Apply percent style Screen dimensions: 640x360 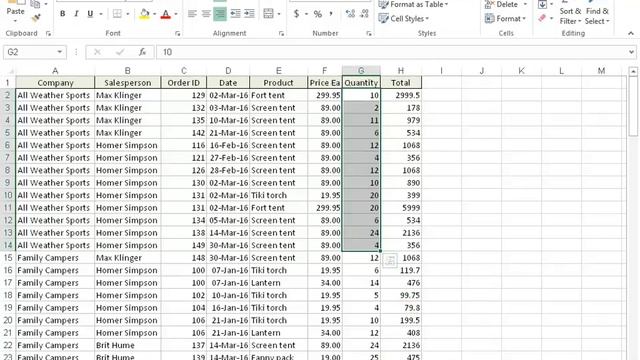point(318,14)
